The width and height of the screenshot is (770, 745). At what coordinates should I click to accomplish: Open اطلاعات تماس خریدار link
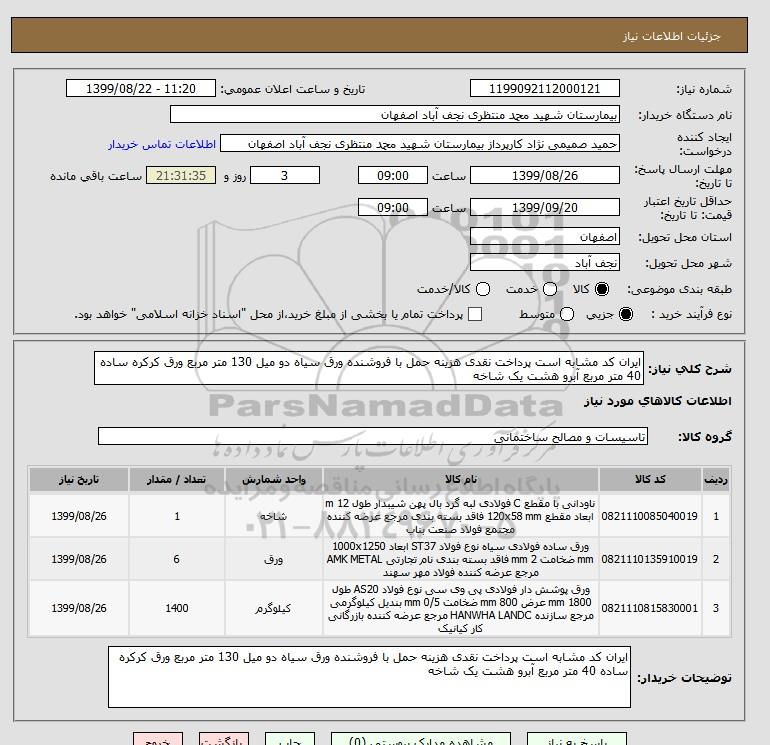162,144
